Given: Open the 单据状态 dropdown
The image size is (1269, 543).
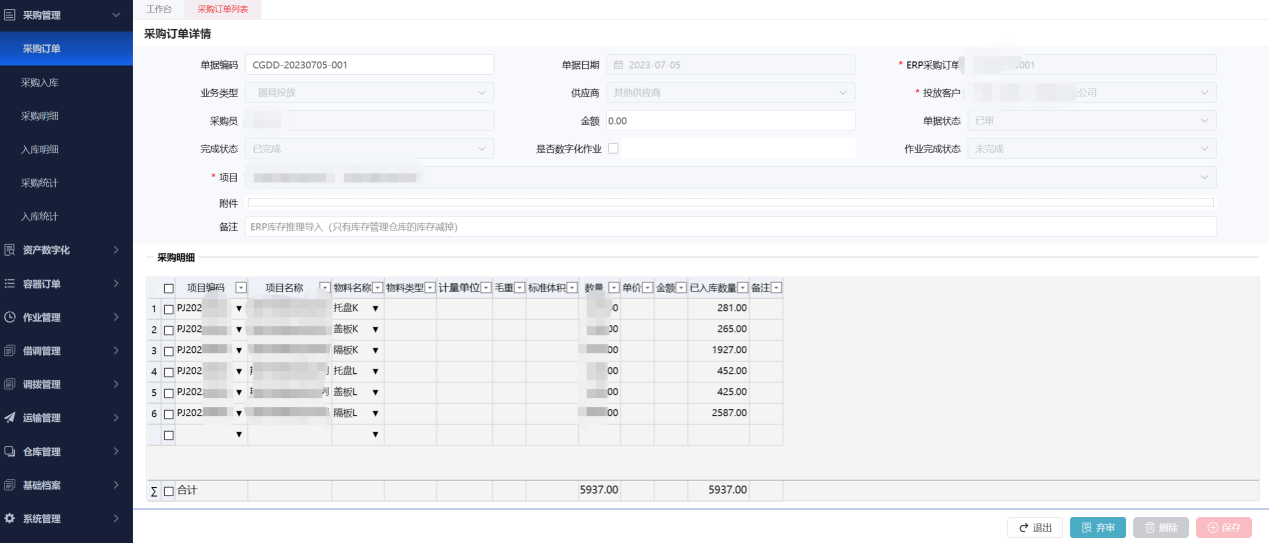Looking at the screenshot, I should pos(1092,121).
